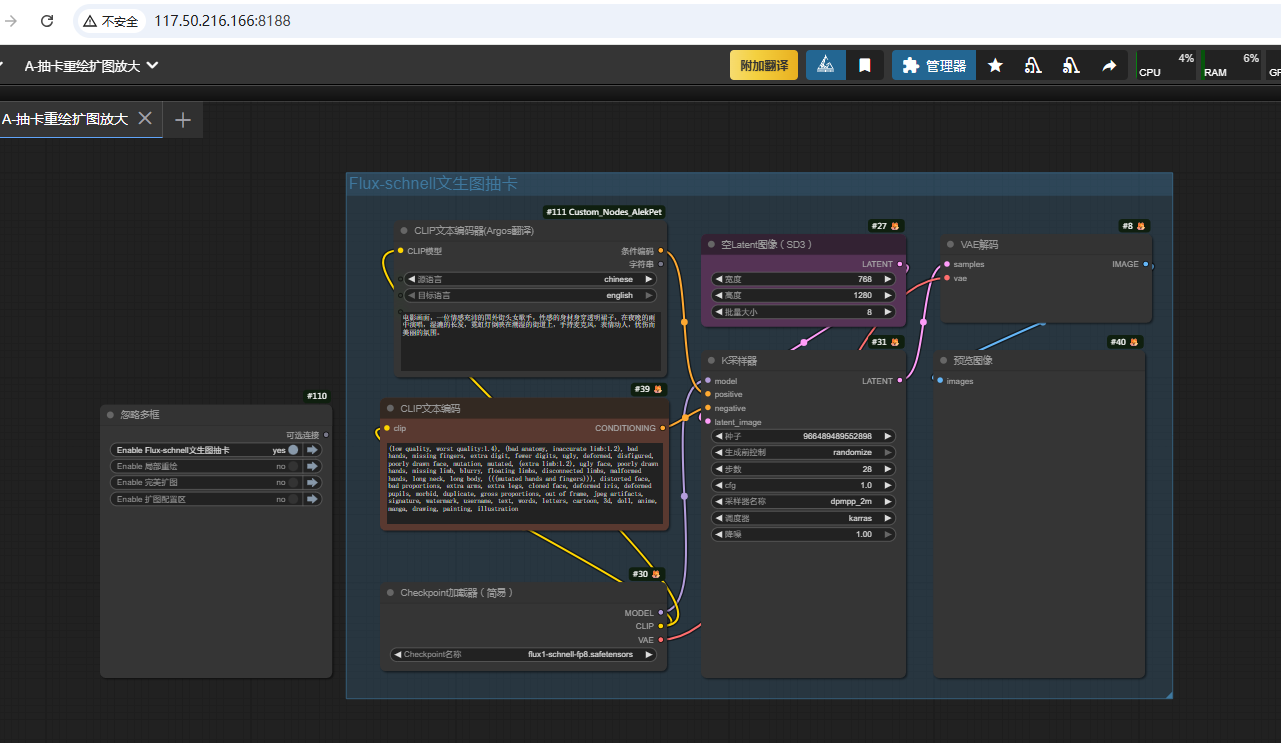Decrease 高度 value with left arrow
1281x743 pixels.
(x=718, y=295)
